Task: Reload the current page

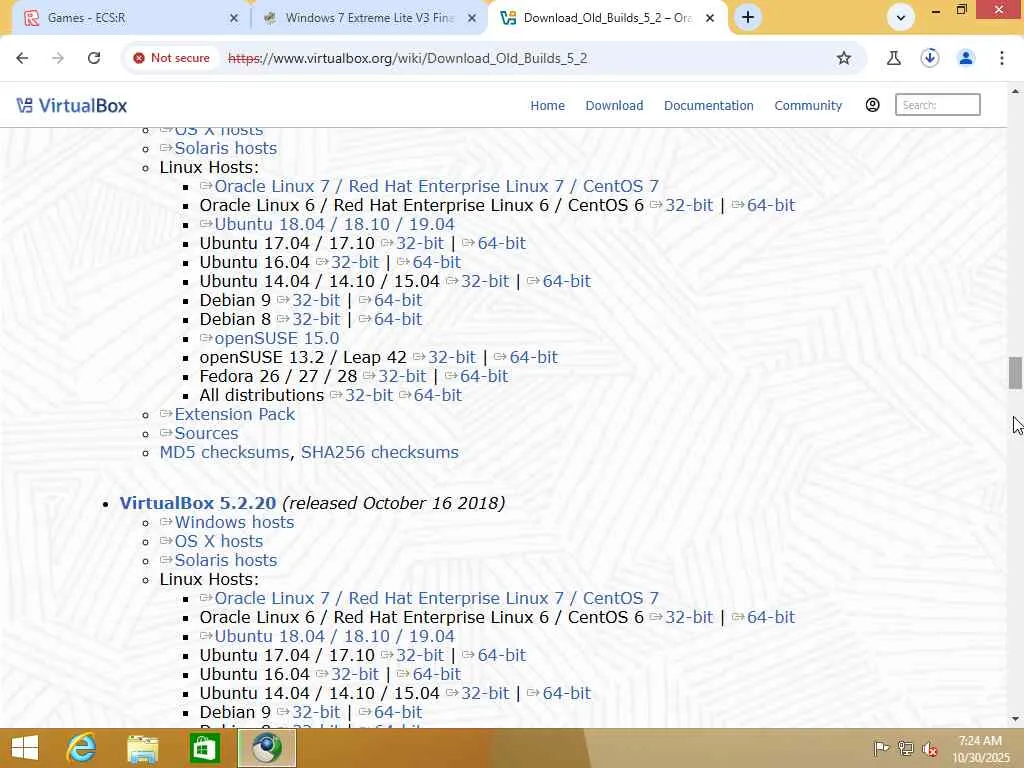Action: [94, 58]
